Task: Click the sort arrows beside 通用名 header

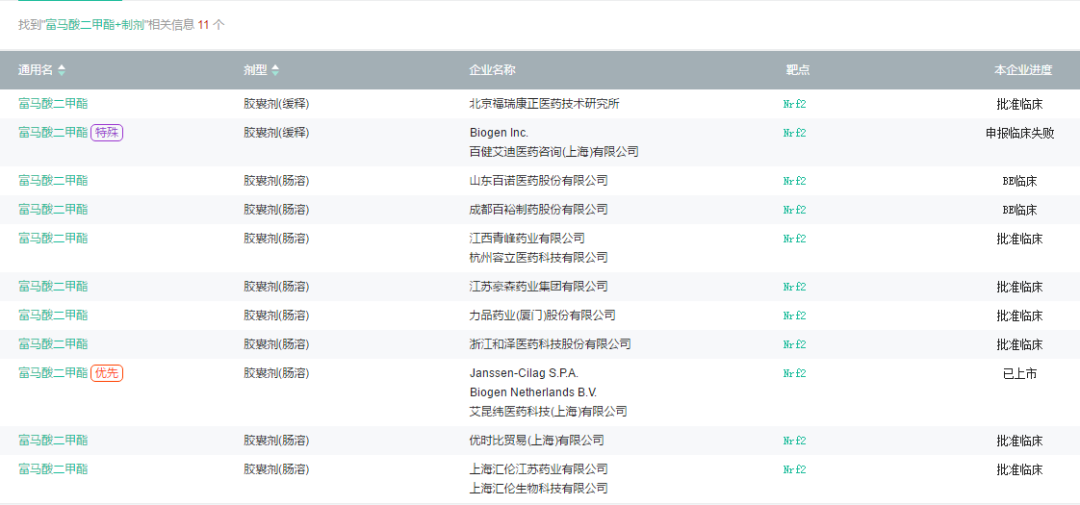Action: point(62,70)
